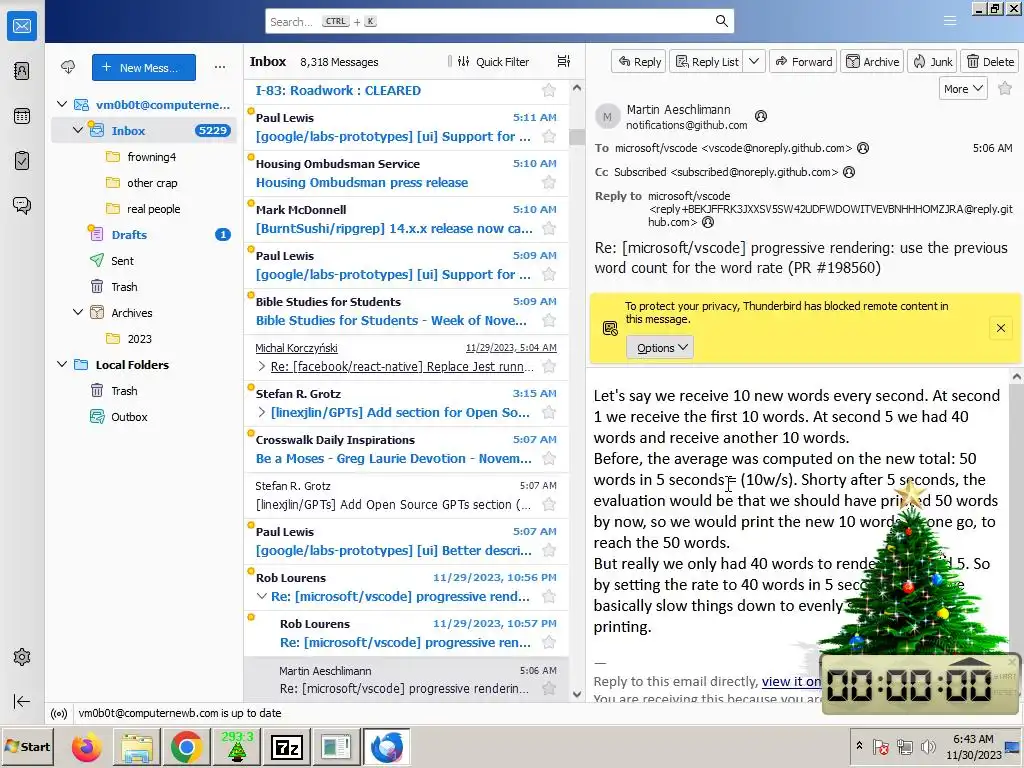Open the Address Book icon
1024x768 pixels.
(22, 71)
